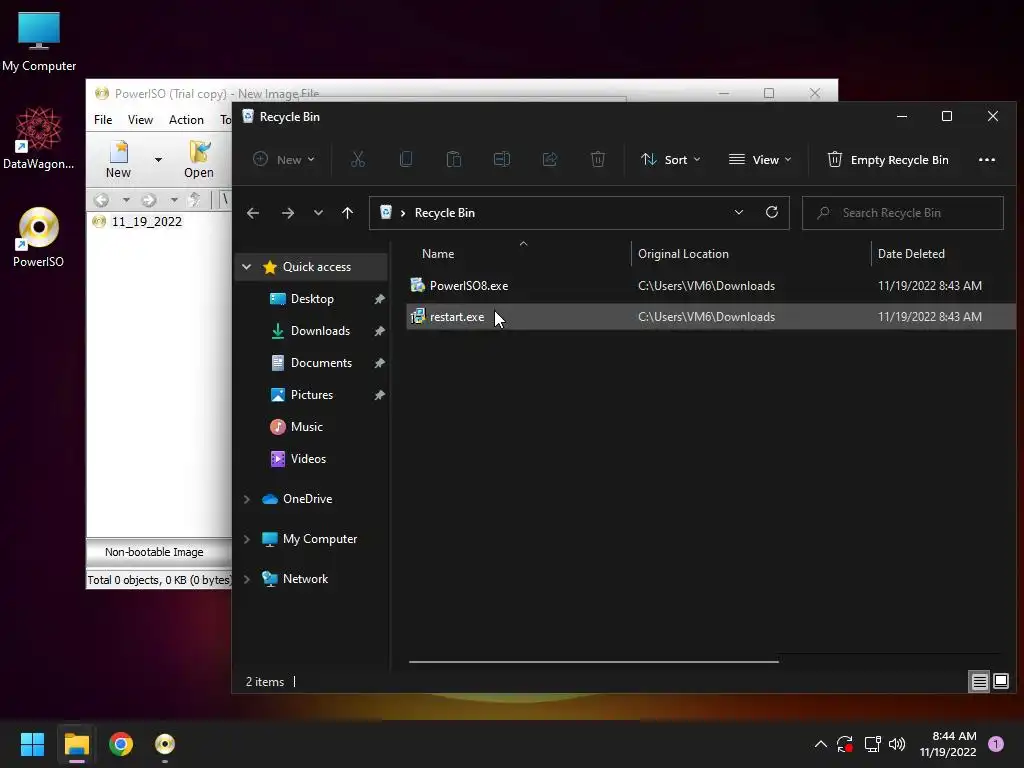Open the Windows Start button
The image size is (1024, 768).
(x=32, y=744)
